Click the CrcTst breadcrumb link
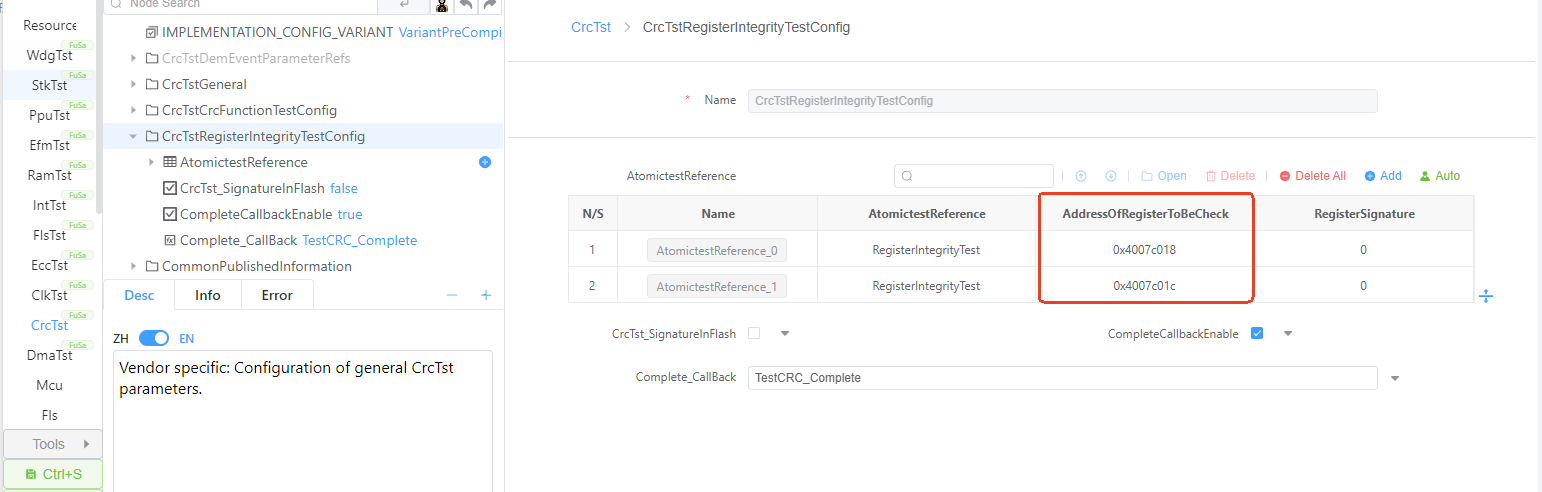The height and width of the screenshot is (492, 1542). (x=590, y=27)
